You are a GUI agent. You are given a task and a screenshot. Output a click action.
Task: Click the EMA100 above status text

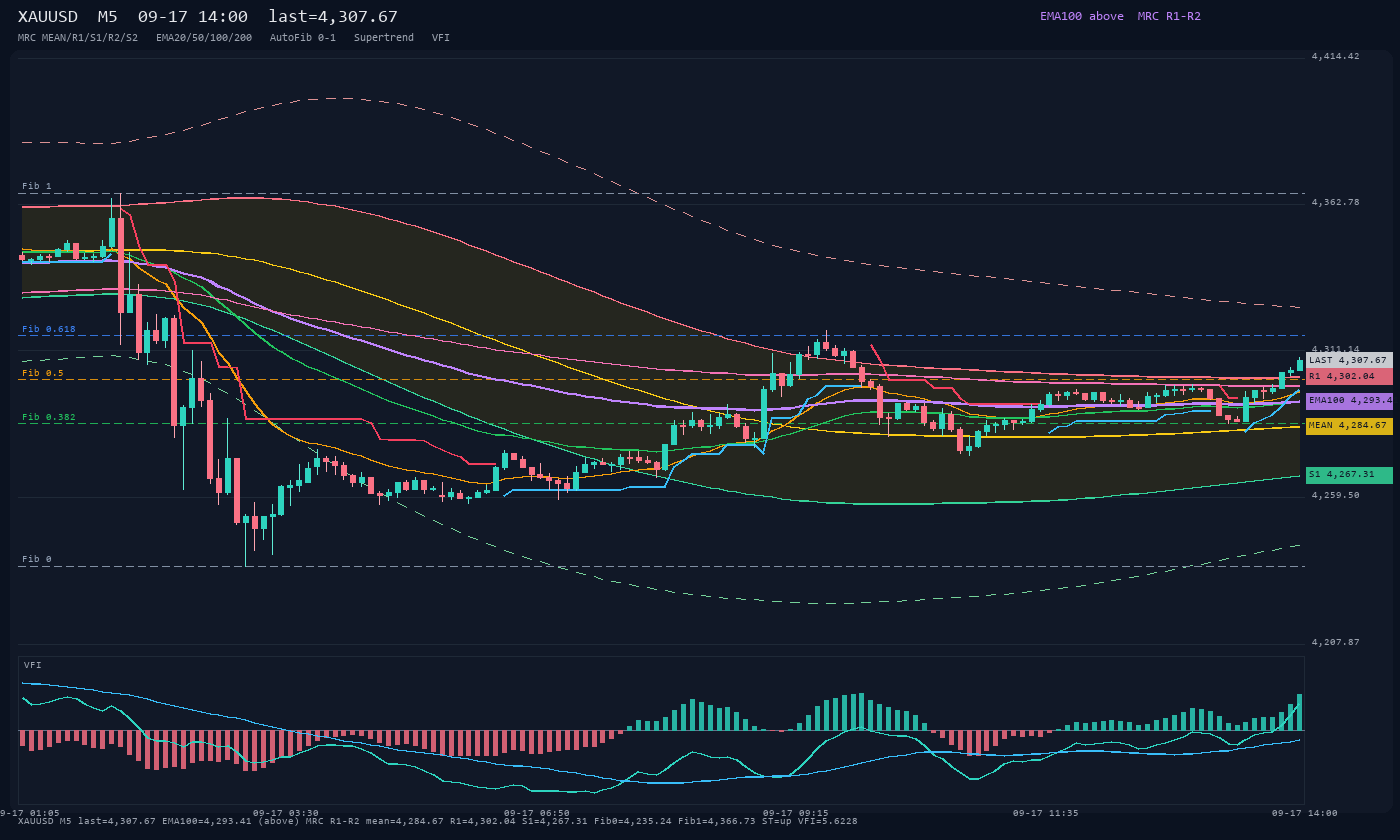[1082, 16]
